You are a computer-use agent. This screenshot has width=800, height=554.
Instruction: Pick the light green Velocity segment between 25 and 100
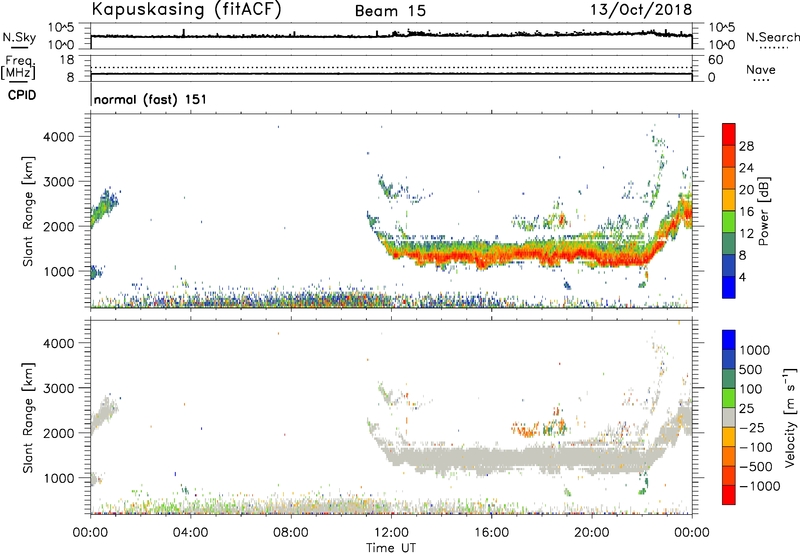tap(729, 398)
